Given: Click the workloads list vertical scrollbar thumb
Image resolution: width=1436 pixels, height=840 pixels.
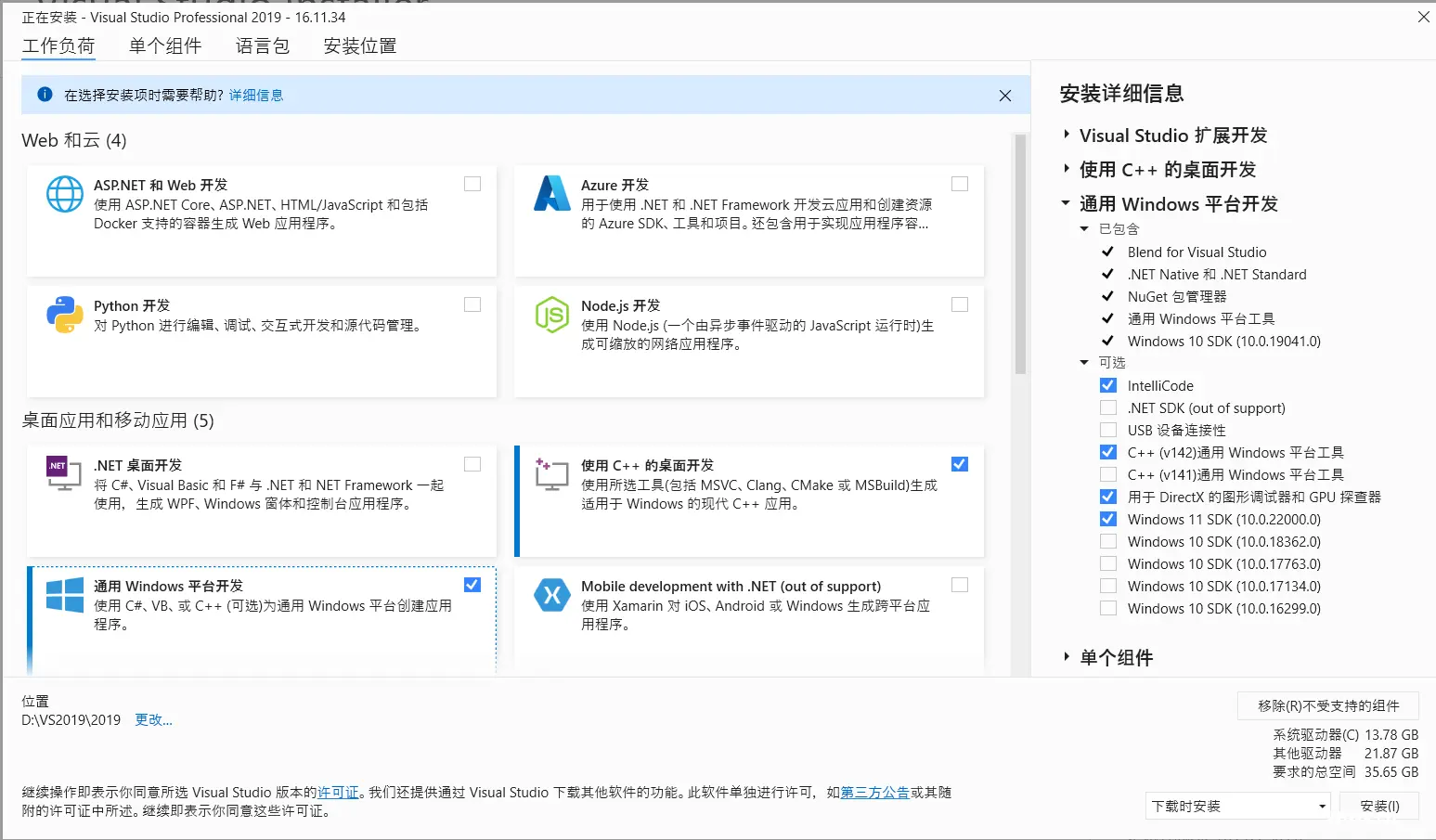Looking at the screenshot, I should [1021, 253].
